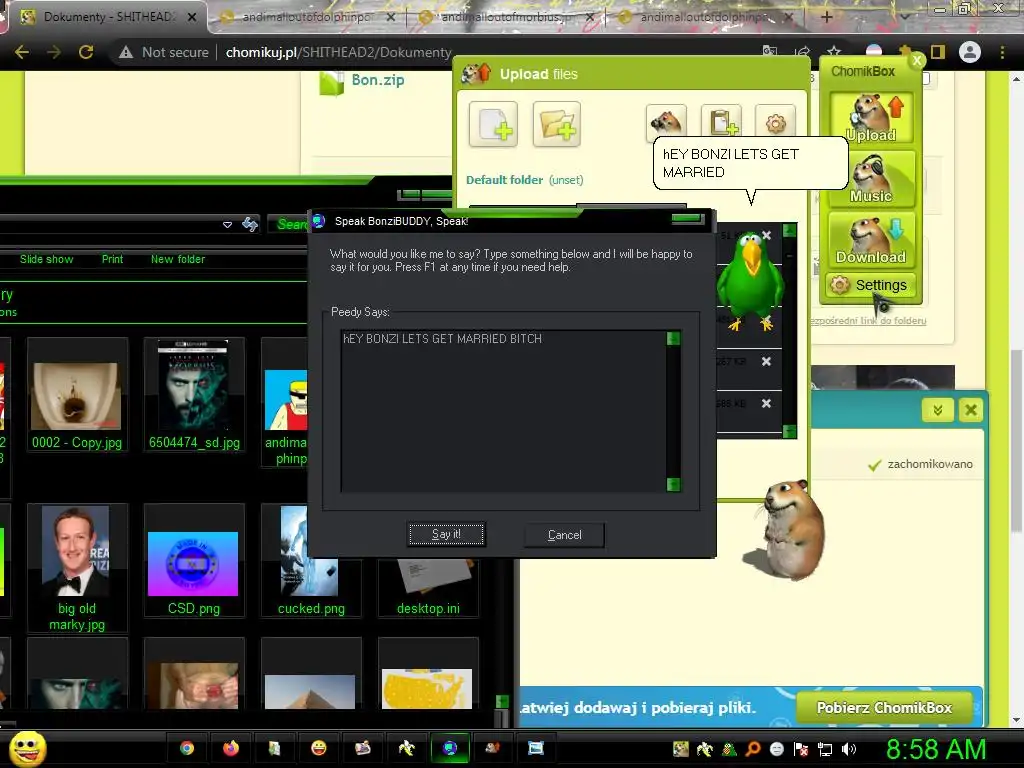Image resolution: width=1024 pixels, height=768 pixels.
Task: Click the Peedy Says scrollbar down arrow
Action: click(x=673, y=484)
